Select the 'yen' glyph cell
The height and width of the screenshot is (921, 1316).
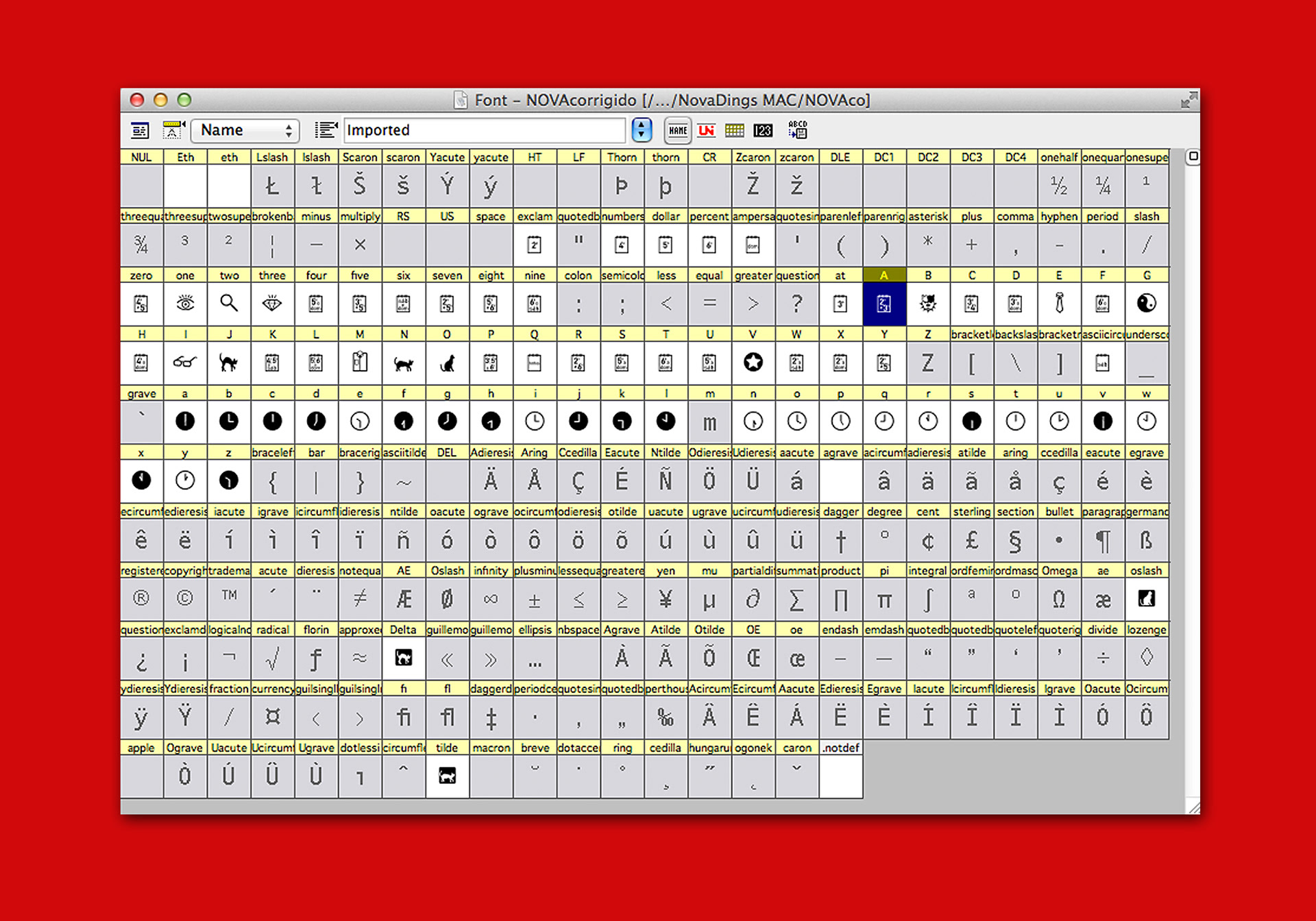[666, 599]
